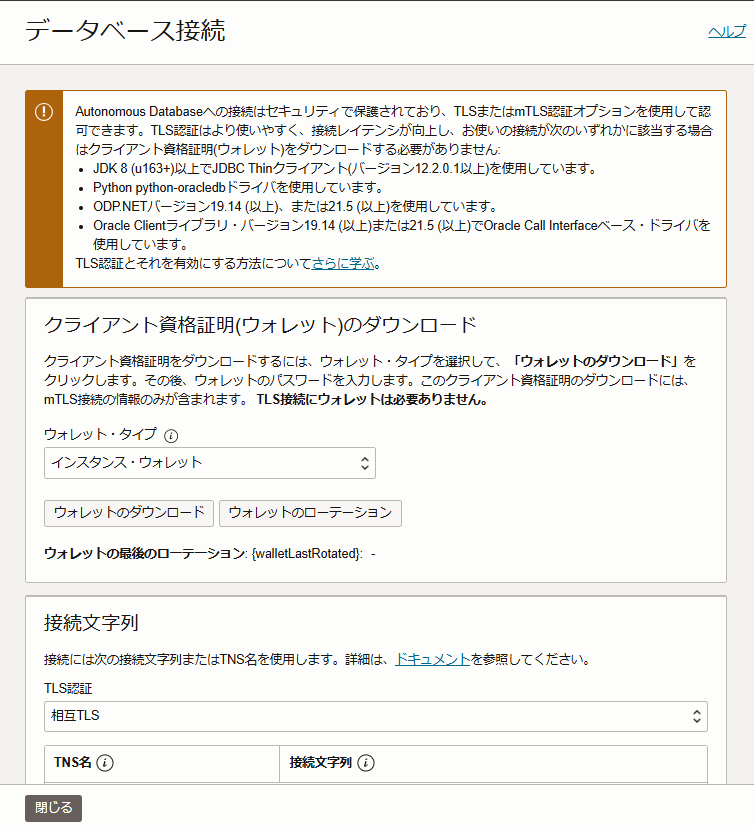The width and height of the screenshot is (754, 826).
Task: Click the ウォレットのローテーション button
Action: pos(310,513)
